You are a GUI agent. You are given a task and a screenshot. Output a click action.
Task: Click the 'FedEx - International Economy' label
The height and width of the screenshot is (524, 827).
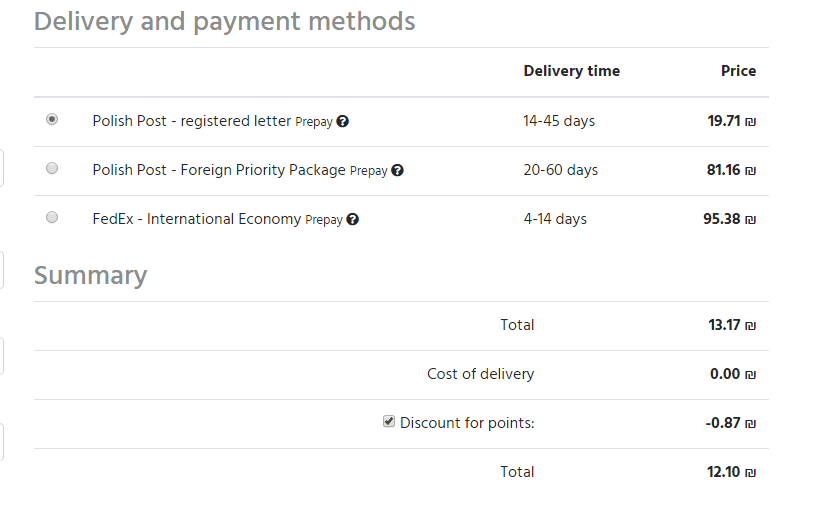(196, 219)
